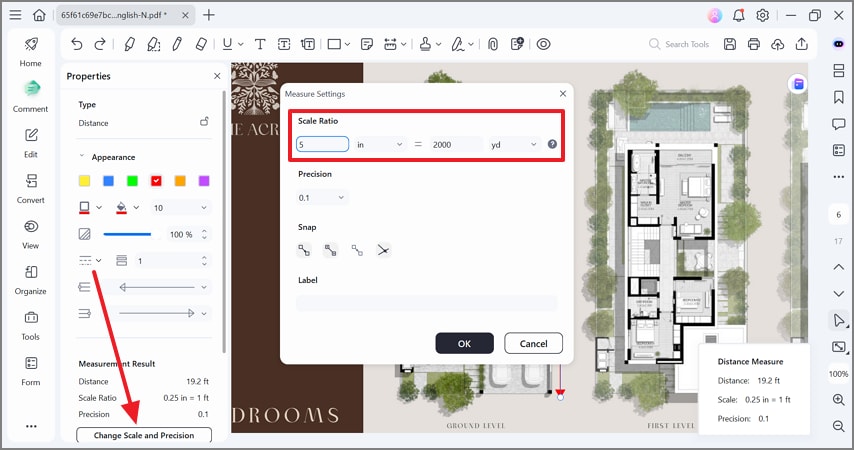Viewport: 854px width, 450px height.
Task: Select the Eraser tool
Action: pos(201,44)
